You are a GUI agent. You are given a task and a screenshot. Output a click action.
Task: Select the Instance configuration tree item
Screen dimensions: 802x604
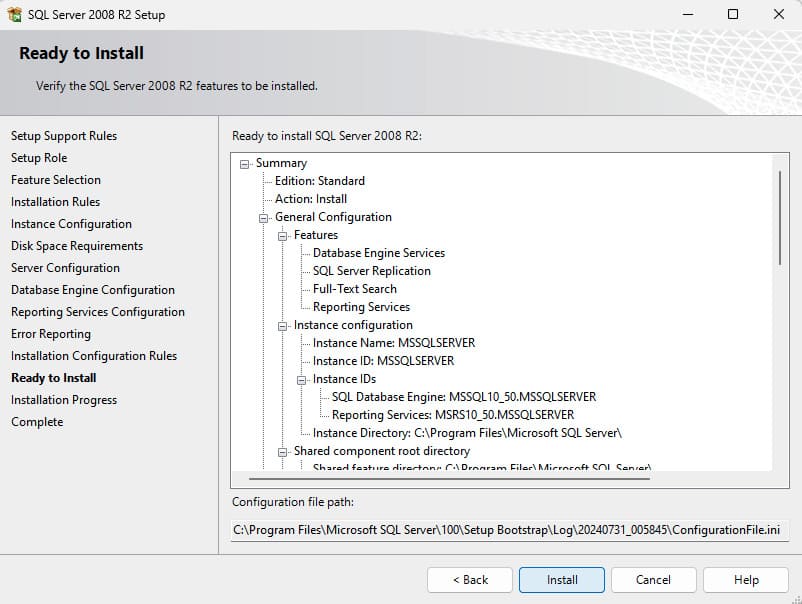coord(353,325)
